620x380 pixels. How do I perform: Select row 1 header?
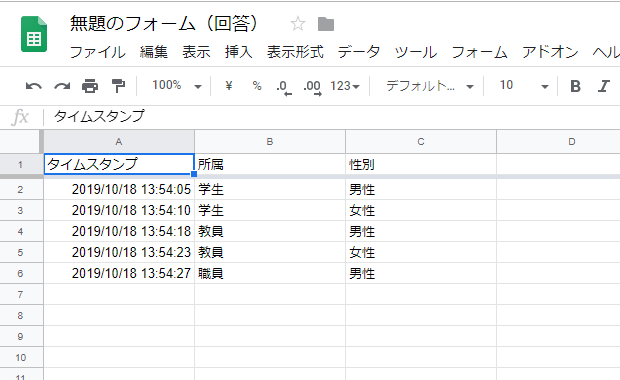(x=21, y=164)
